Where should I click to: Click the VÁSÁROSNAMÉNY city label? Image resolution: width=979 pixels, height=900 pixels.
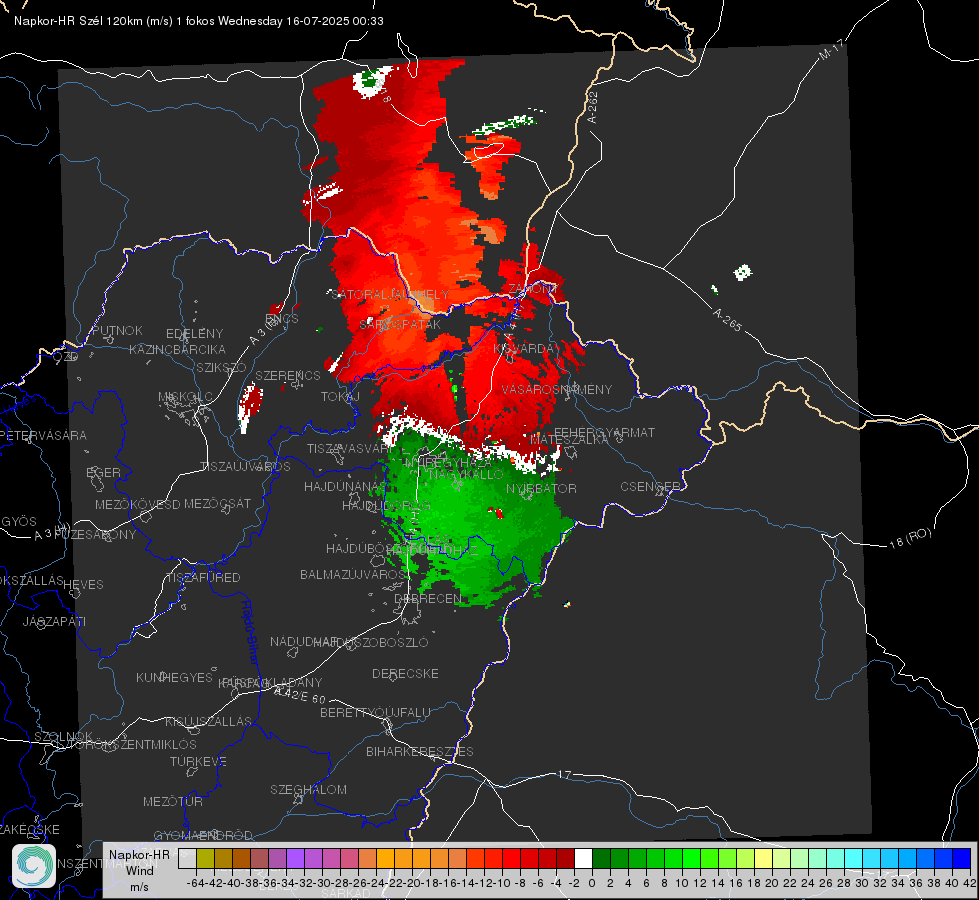[557, 390]
